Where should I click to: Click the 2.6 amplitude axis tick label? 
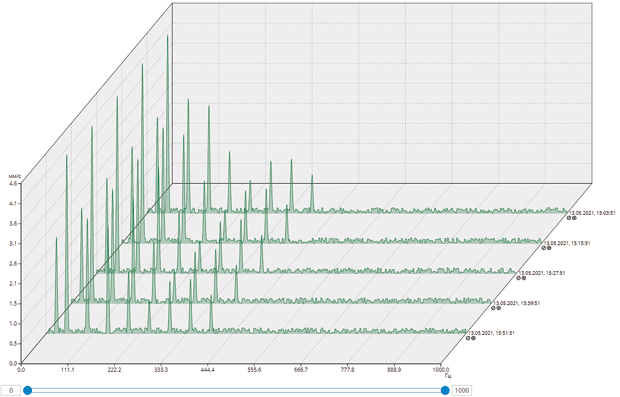[x=13, y=263]
